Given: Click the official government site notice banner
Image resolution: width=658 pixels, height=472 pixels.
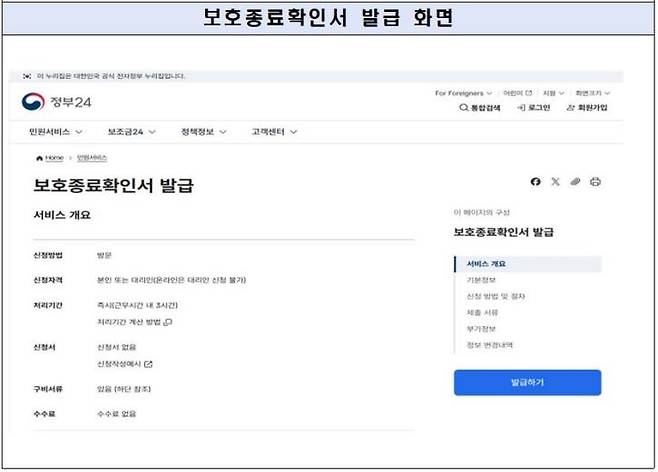Looking at the screenshot, I should (x=316, y=76).
